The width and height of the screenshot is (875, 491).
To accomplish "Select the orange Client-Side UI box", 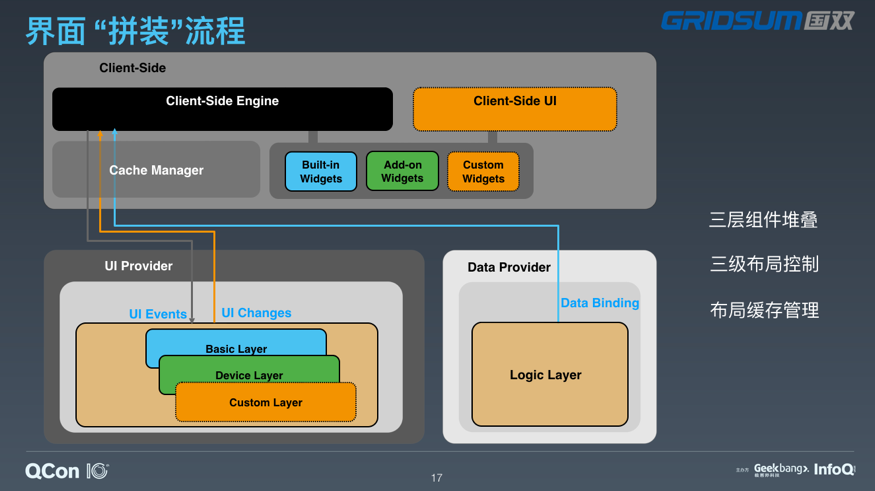I will 515,109.
